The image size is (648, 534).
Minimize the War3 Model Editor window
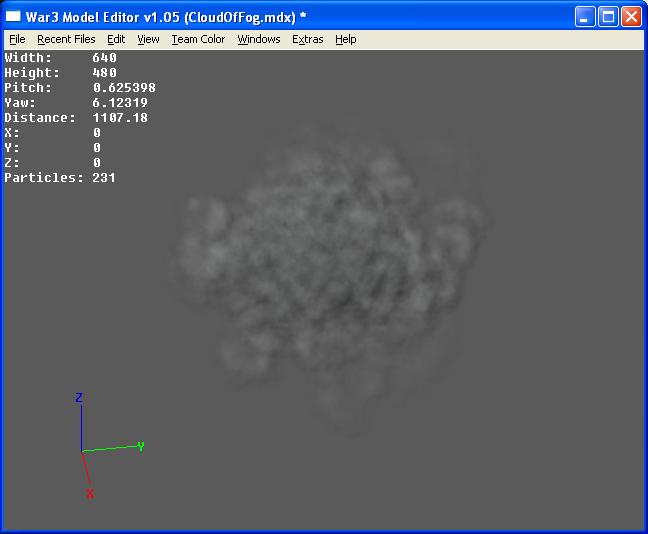click(584, 17)
